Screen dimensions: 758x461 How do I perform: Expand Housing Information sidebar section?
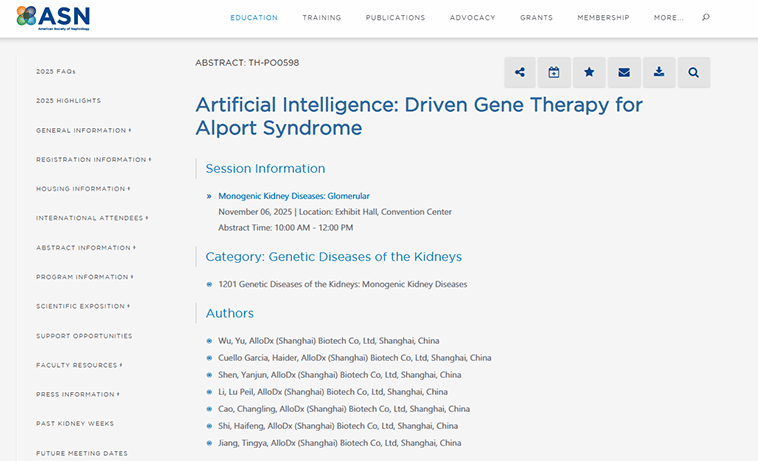pyautogui.click(x=83, y=189)
